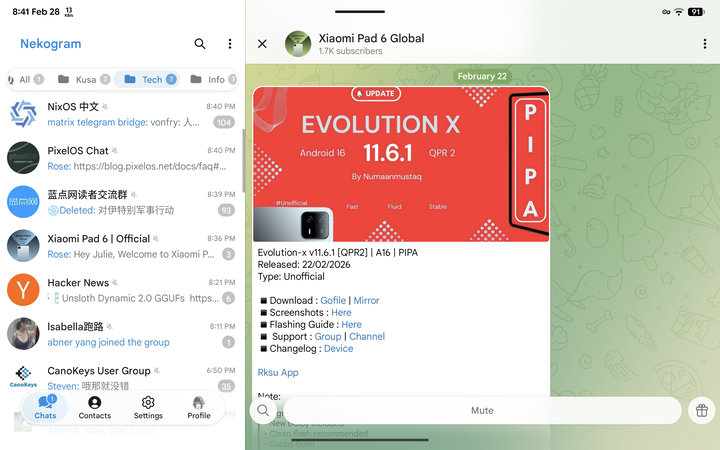720x450 pixels.
Task: Switch to the Info folder tab
Action: (213, 79)
